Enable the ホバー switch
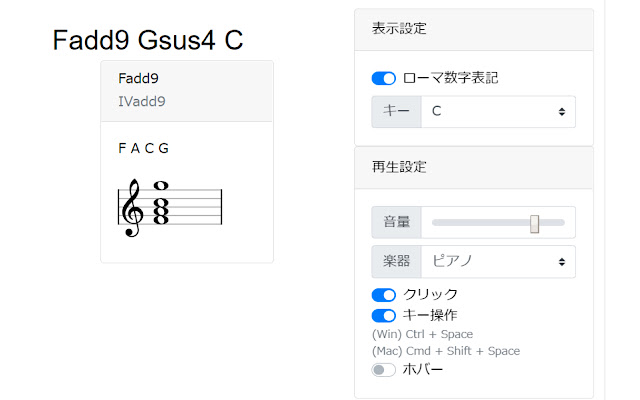The width and height of the screenshot is (640, 400). (384, 369)
